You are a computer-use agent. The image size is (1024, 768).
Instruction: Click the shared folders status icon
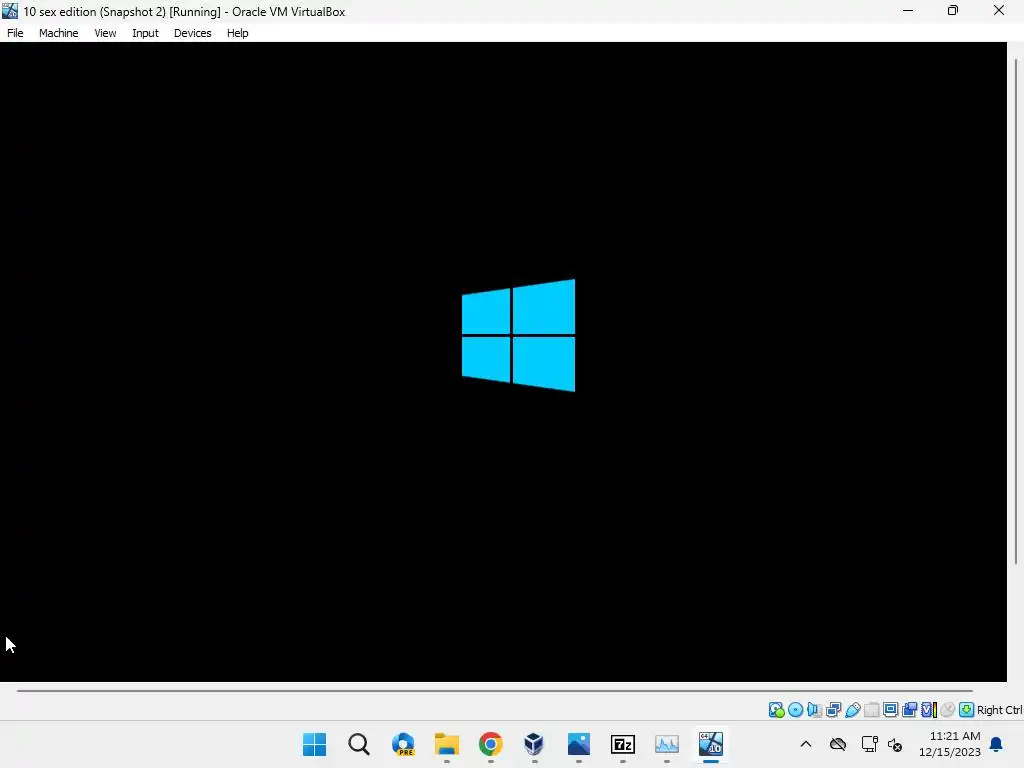coord(871,710)
